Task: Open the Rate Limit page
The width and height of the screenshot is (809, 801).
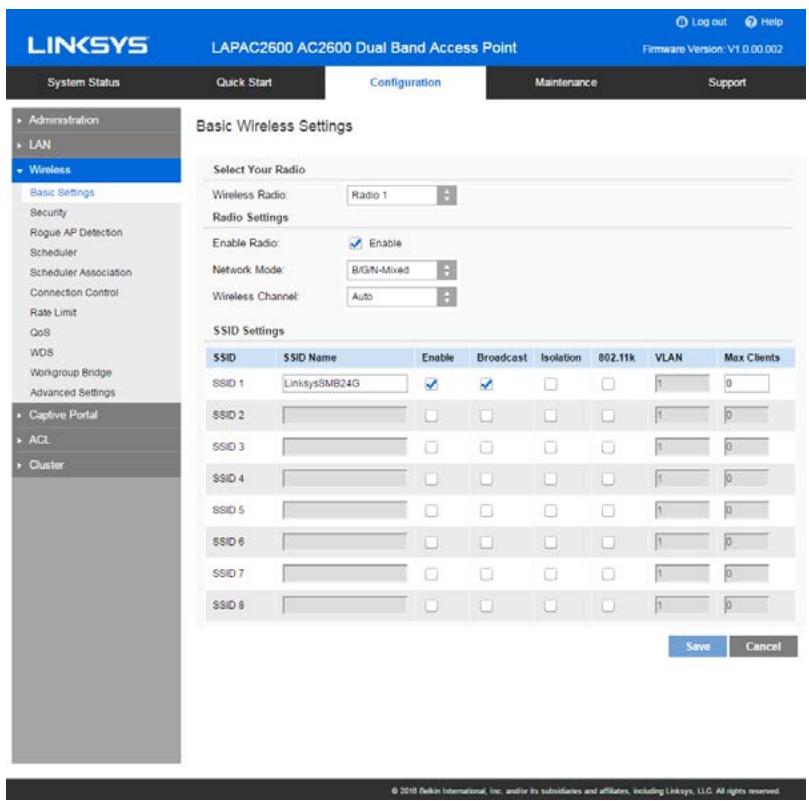Action: point(53,313)
